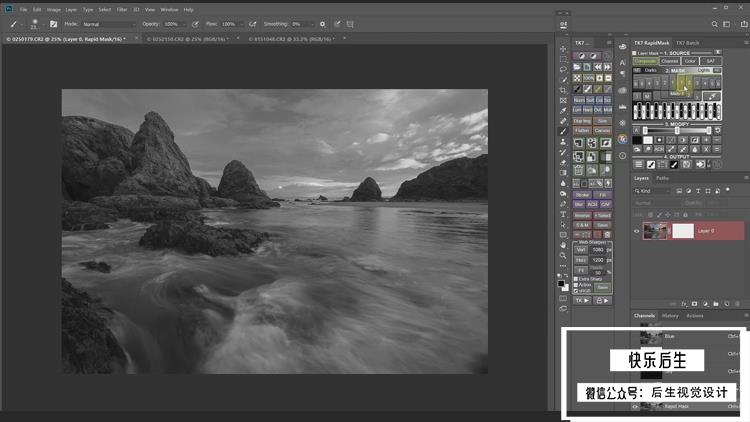This screenshot has width=750, height=422.
Task: Toggle the Action checkbox in Web-Sharpen
Action: [576, 285]
